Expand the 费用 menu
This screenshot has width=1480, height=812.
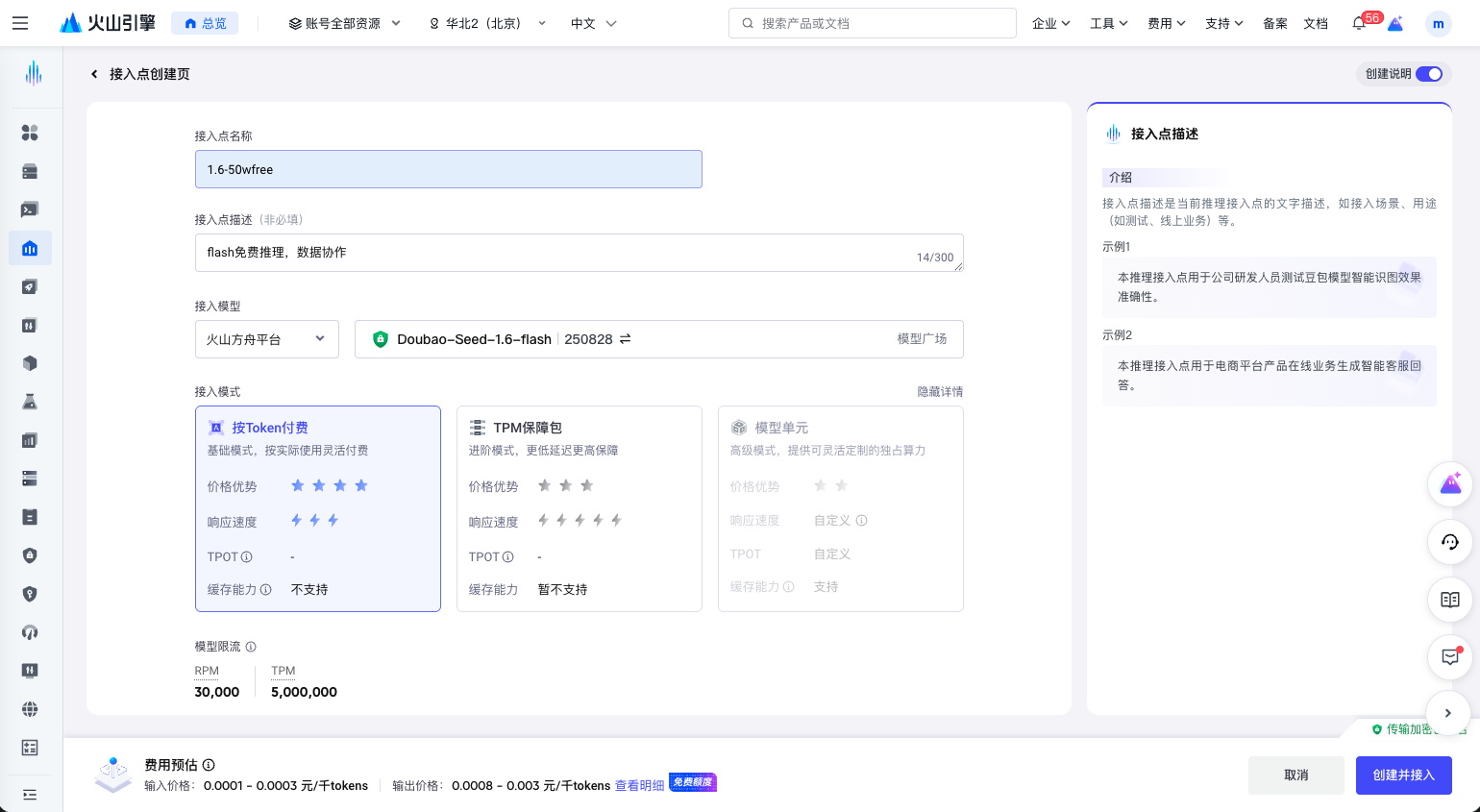pyautogui.click(x=1166, y=23)
